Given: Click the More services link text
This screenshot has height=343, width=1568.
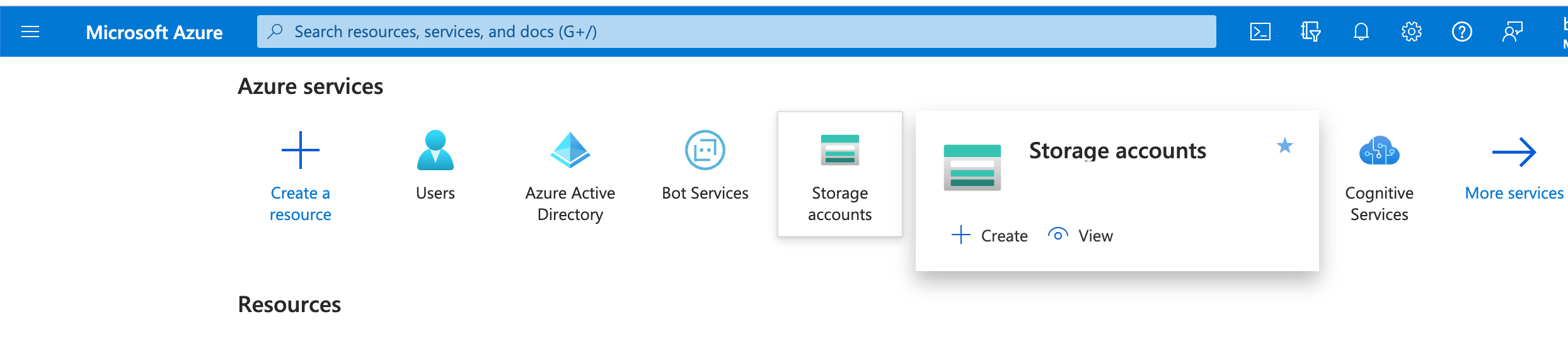Looking at the screenshot, I should 1514,193.
